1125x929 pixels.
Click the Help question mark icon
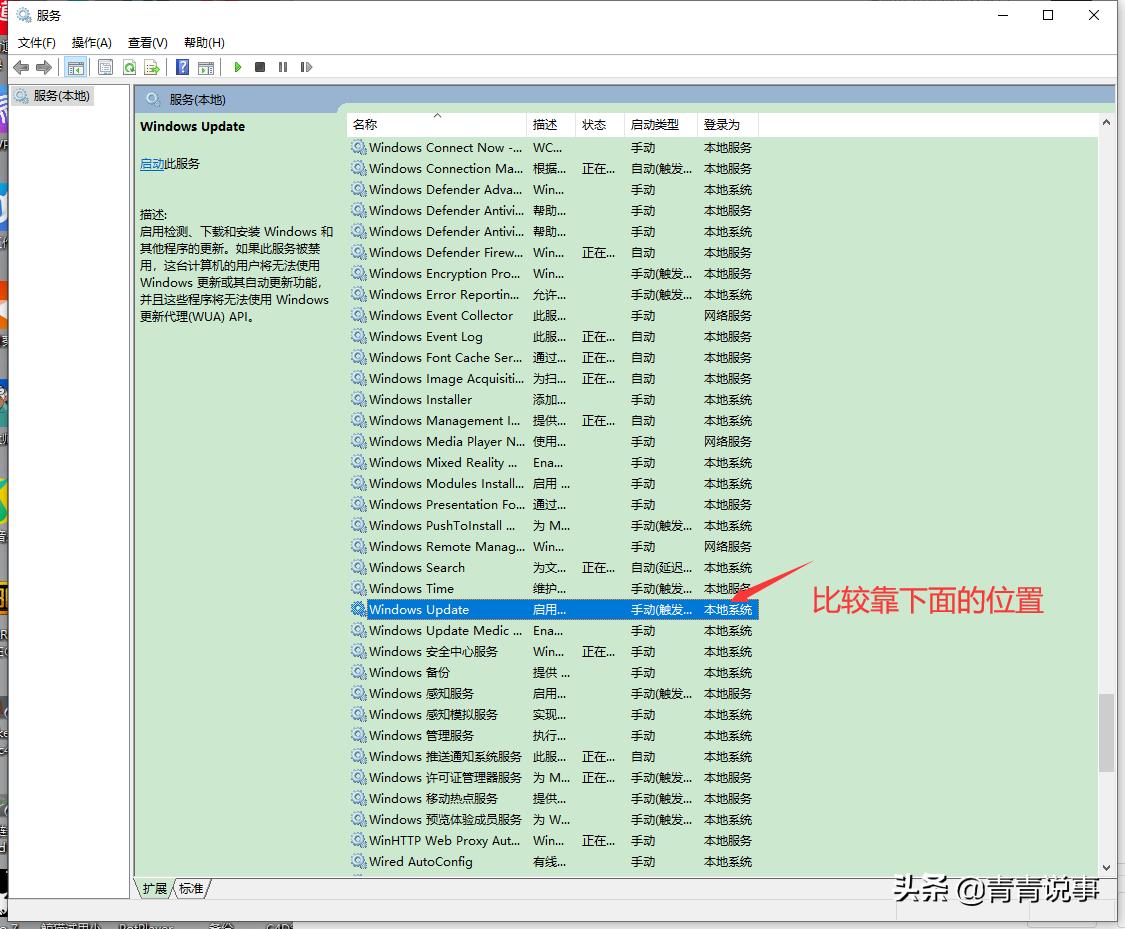(182, 67)
